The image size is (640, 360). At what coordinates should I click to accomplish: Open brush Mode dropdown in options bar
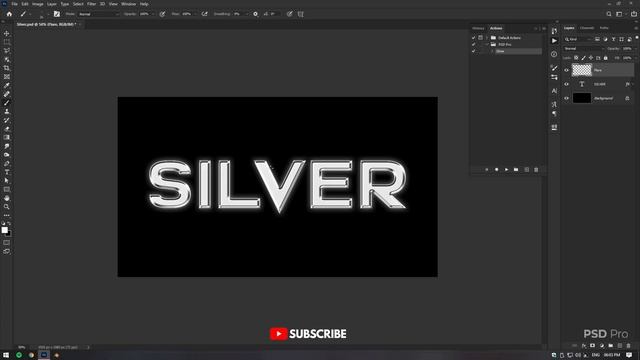pos(99,14)
